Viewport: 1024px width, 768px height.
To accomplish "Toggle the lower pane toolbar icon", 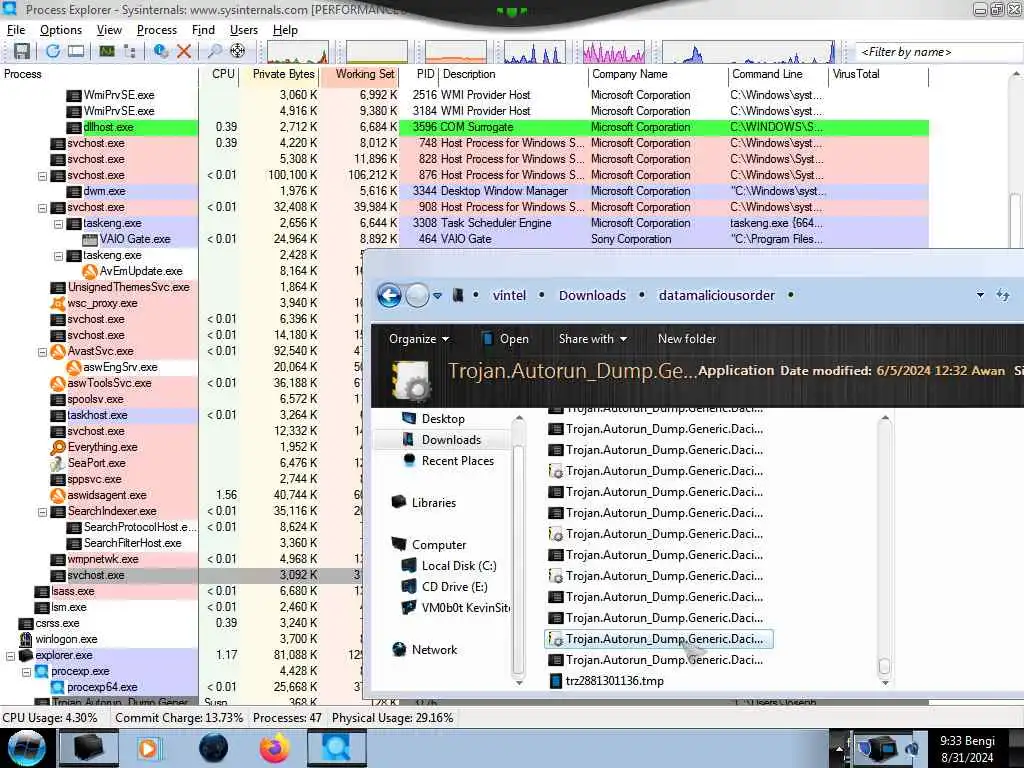I will point(76,51).
